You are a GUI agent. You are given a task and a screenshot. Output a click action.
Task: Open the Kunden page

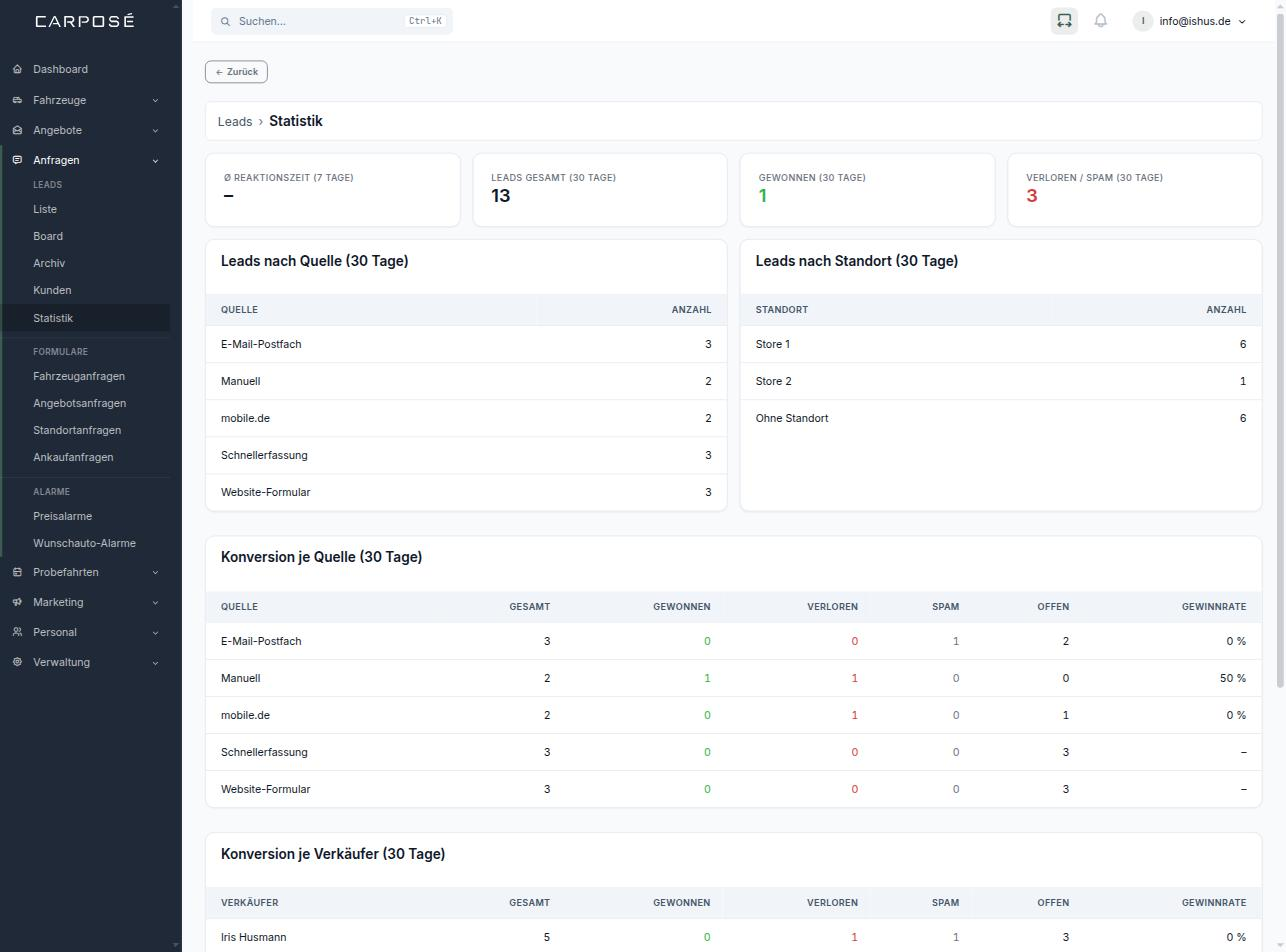click(52, 290)
